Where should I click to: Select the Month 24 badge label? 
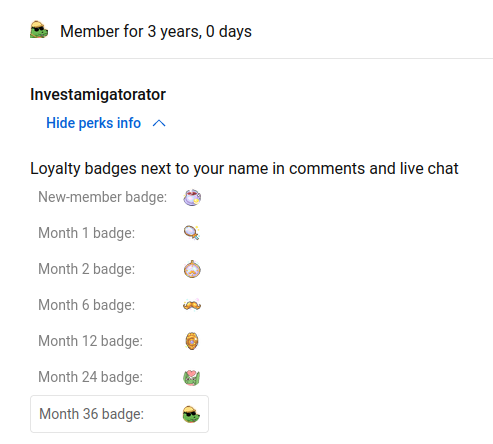91,377
